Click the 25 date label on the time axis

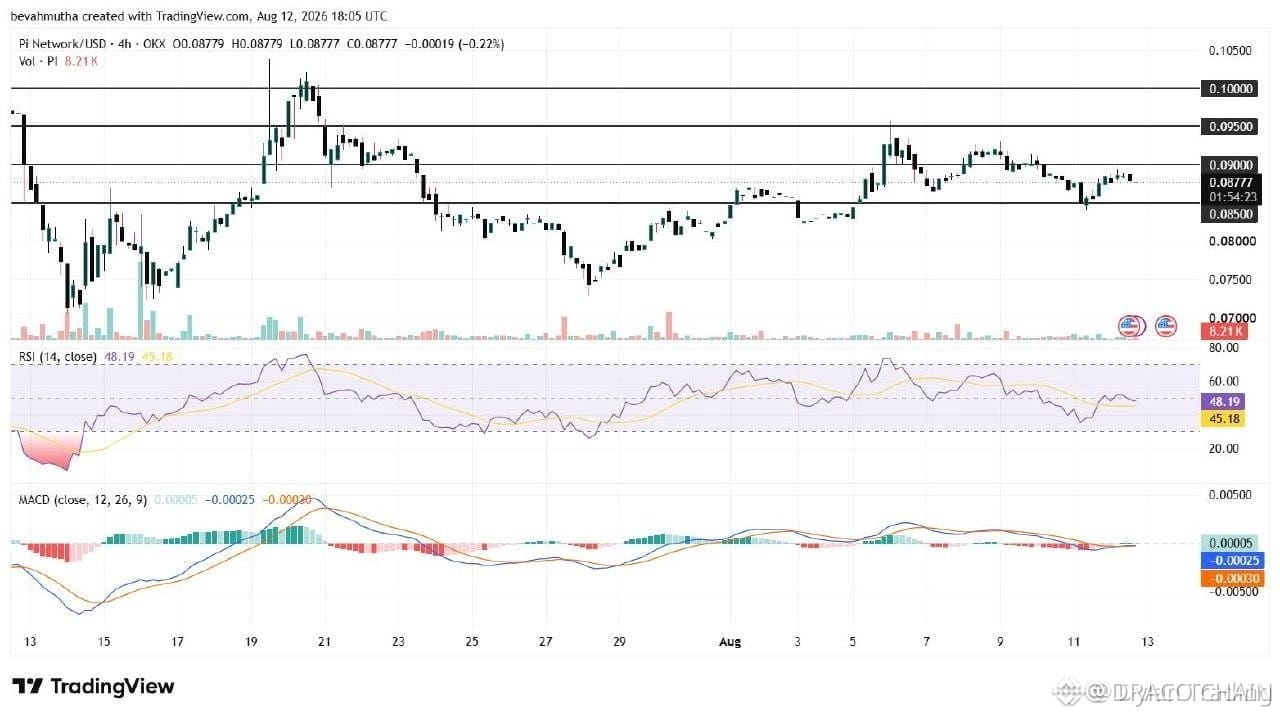pyautogui.click(x=472, y=641)
